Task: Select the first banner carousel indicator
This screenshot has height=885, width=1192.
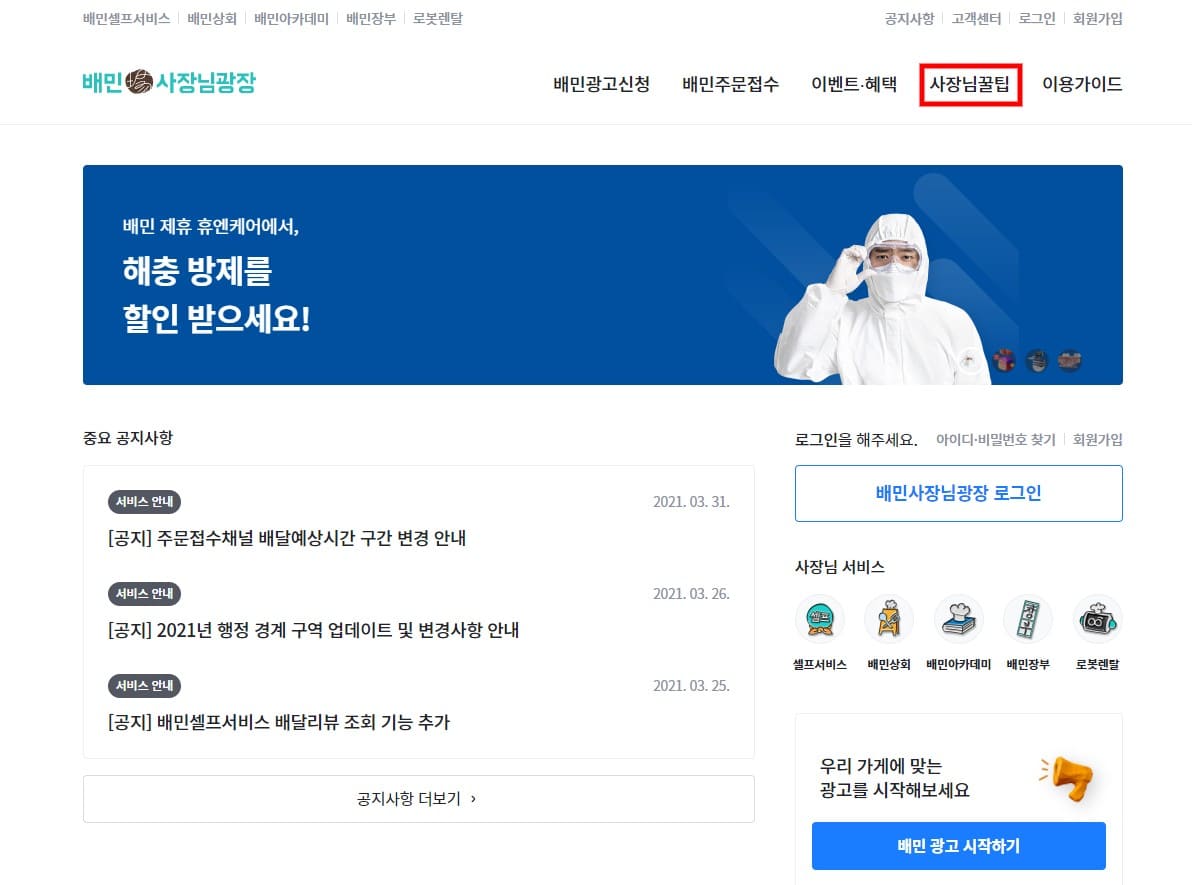Action: [x=969, y=360]
